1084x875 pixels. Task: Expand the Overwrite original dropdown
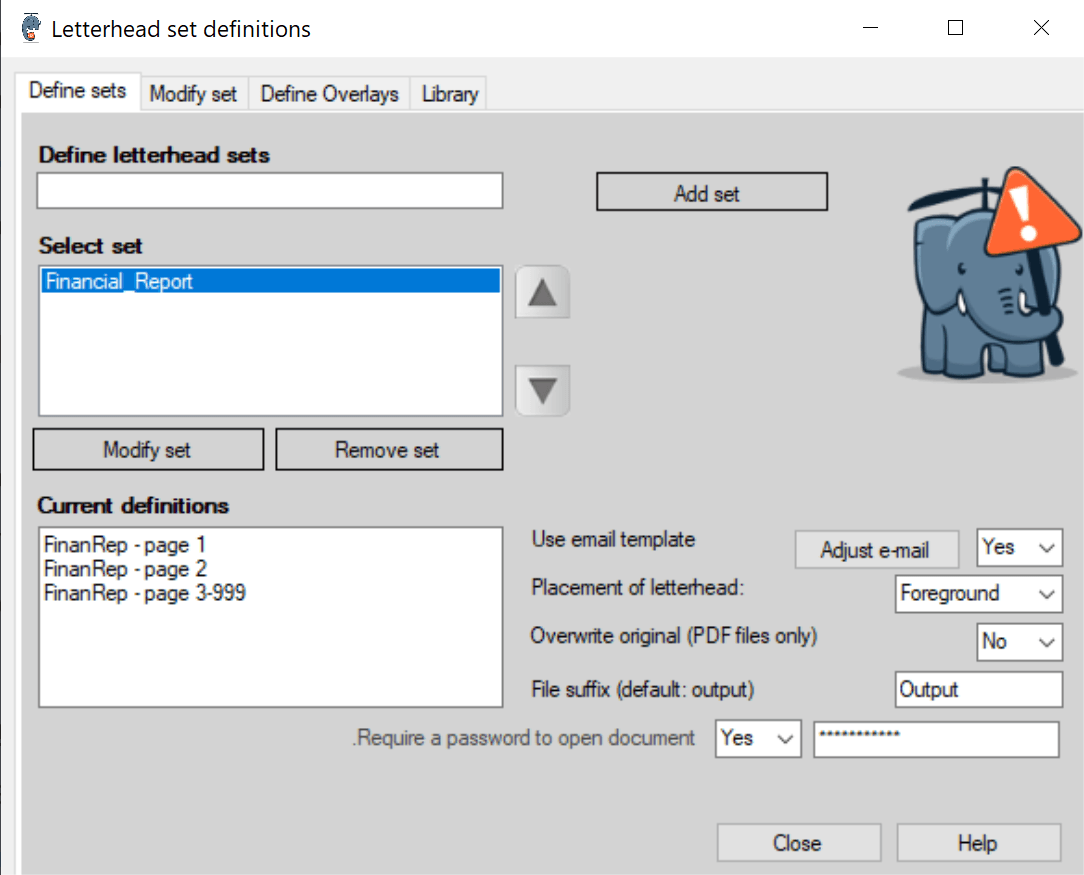[1019, 642]
